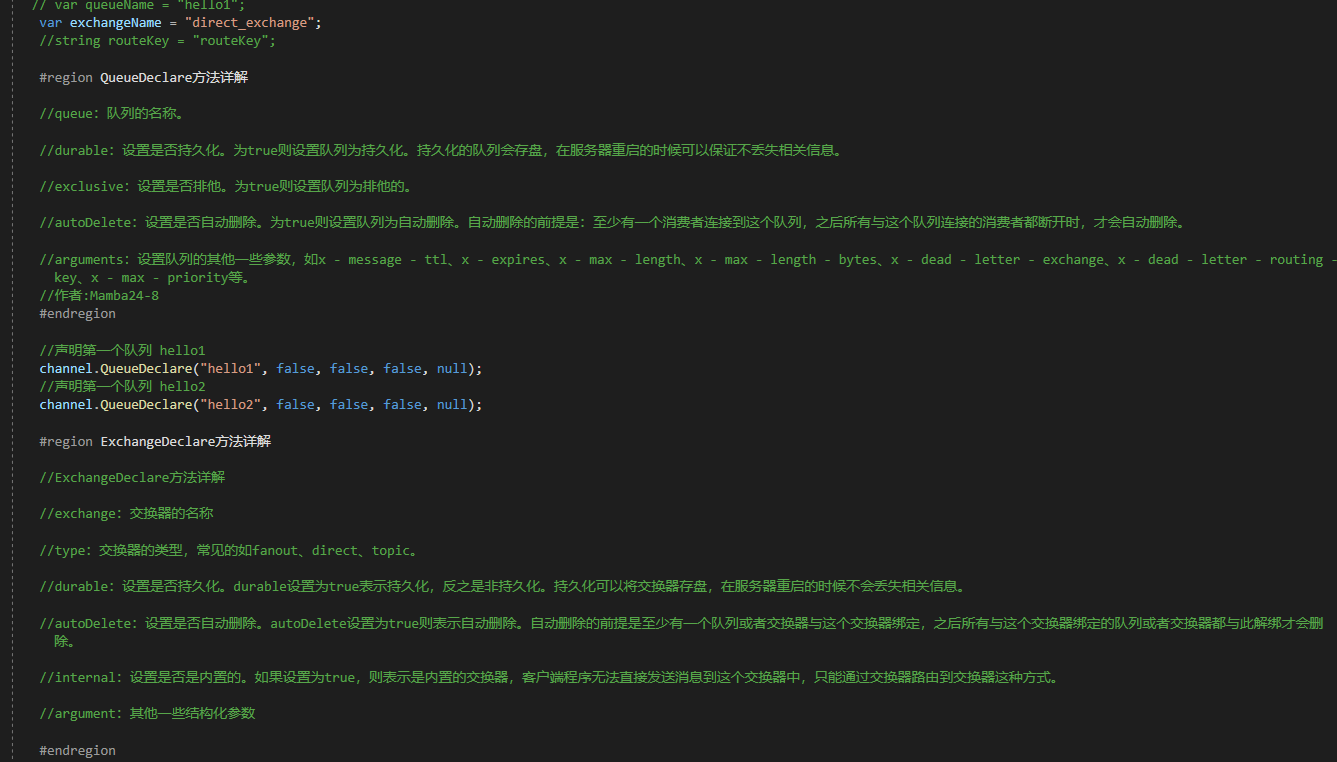The image size is (1337, 762).
Task: Click the //声明第一个队列 hello2 comment
Action: pos(122,386)
